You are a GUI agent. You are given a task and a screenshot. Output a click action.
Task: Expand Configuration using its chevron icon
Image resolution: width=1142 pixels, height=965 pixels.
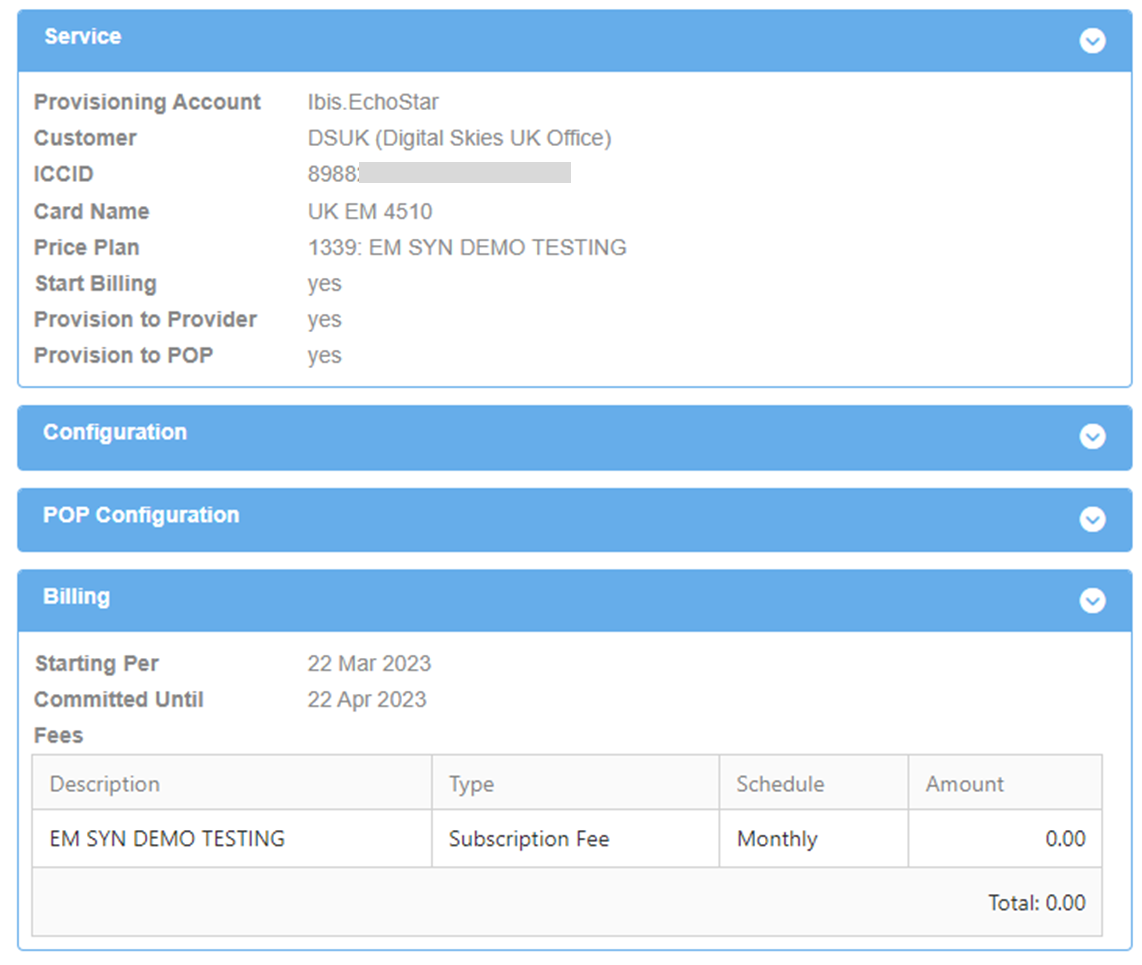[1092, 437]
